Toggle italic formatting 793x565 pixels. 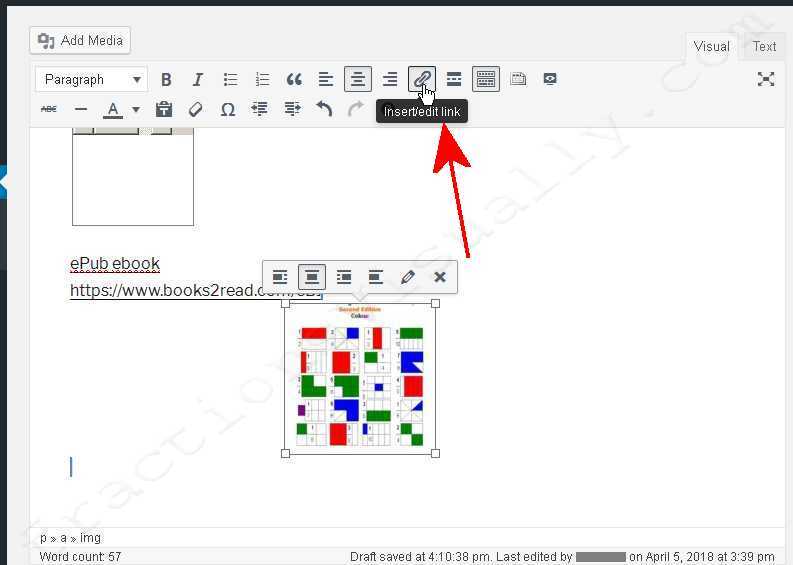[x=198, y=79]
